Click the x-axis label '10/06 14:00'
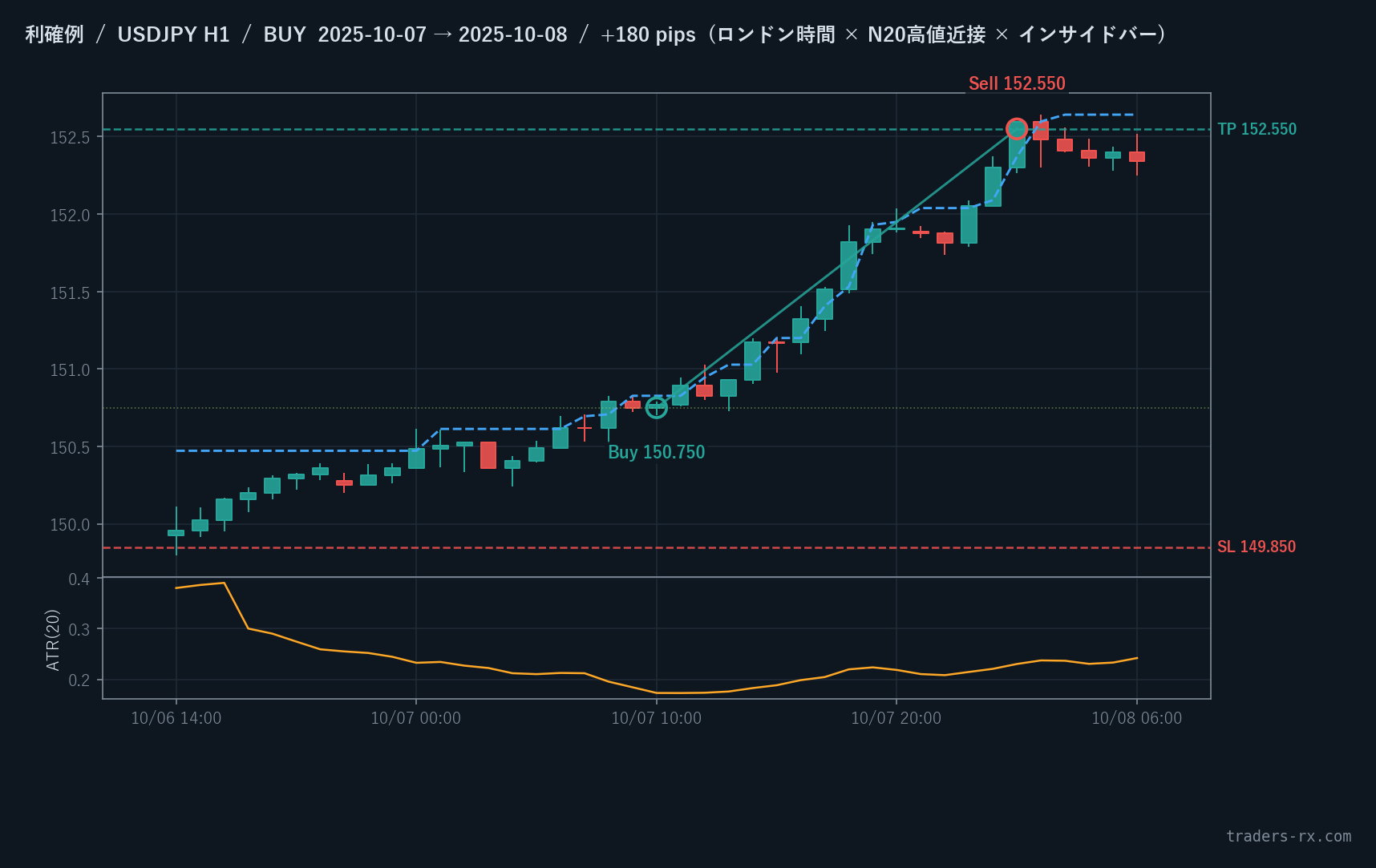This screenshot has width=1376, height=868. coord(176,718)
